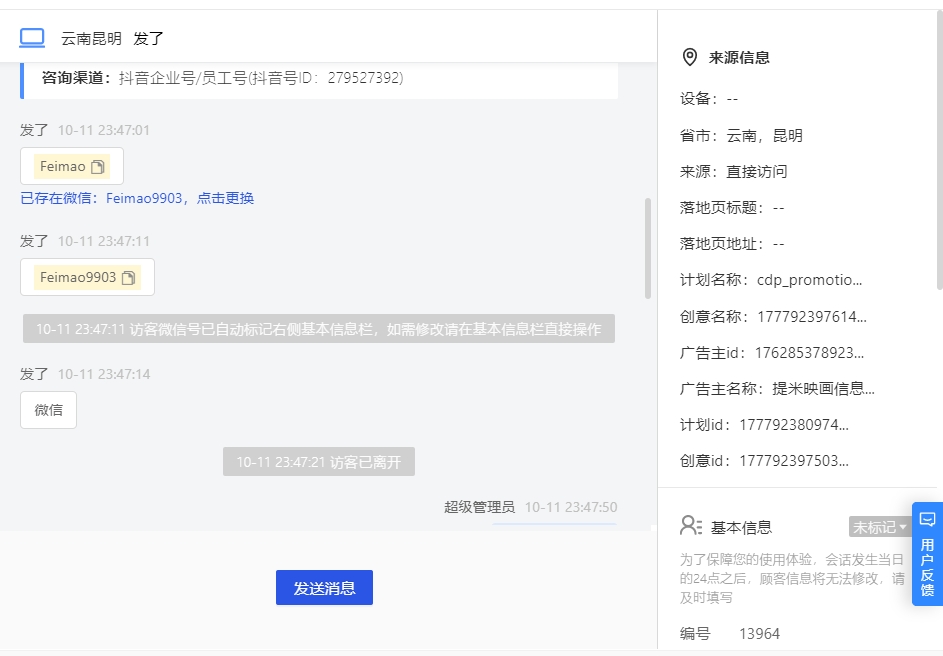
Task: Click the 落地页地址 row
Action: [733, 244]
